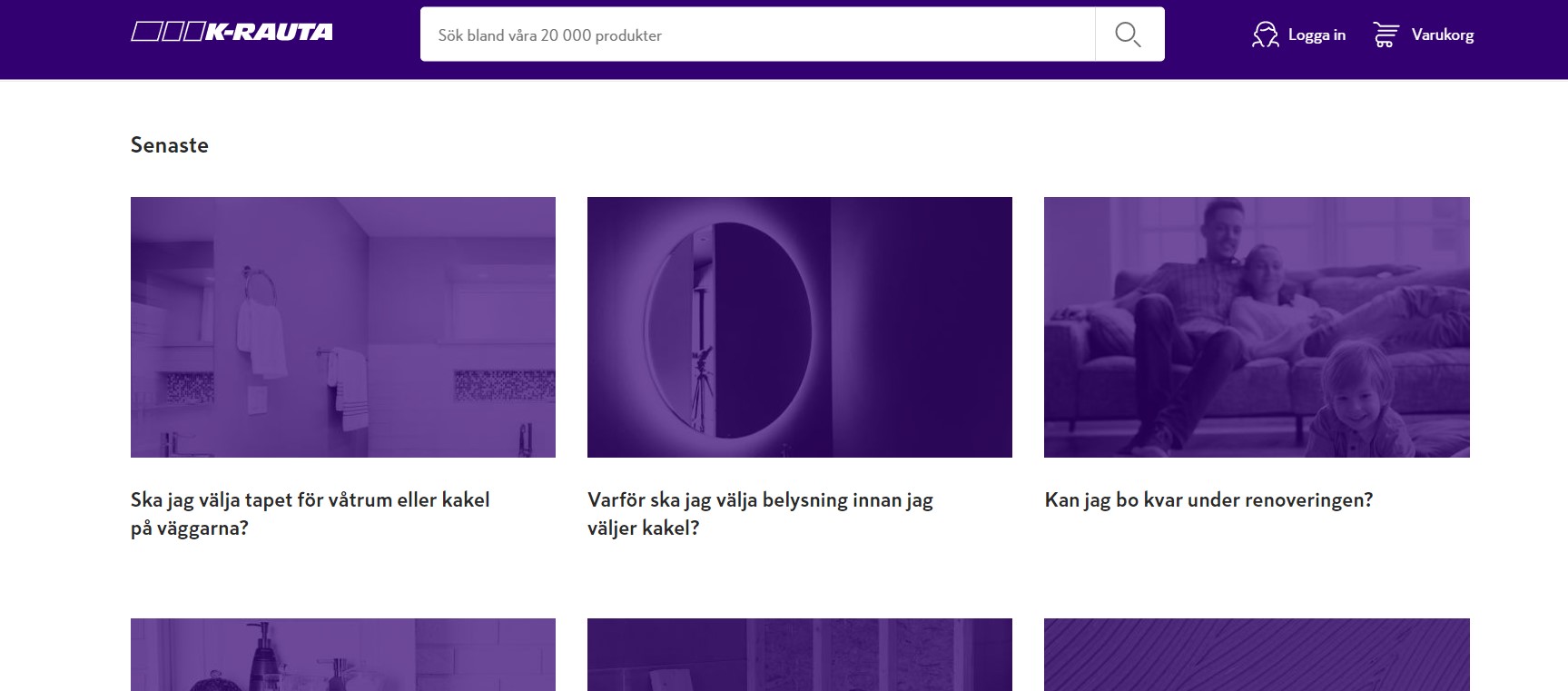Open the Varukorg link
Screen dimensions: 1568x691
[x=1443, y=35]
